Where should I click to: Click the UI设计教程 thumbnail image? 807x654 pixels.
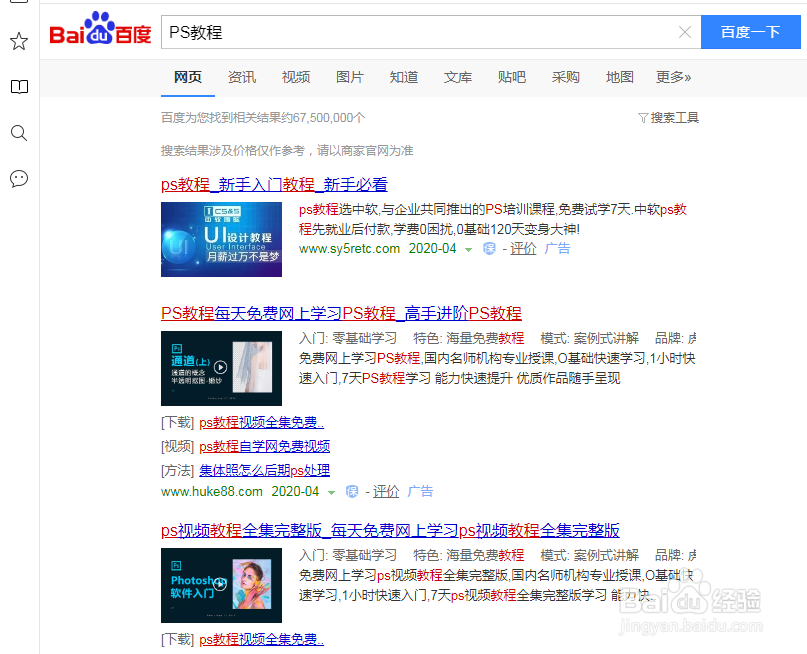point(221,239)
